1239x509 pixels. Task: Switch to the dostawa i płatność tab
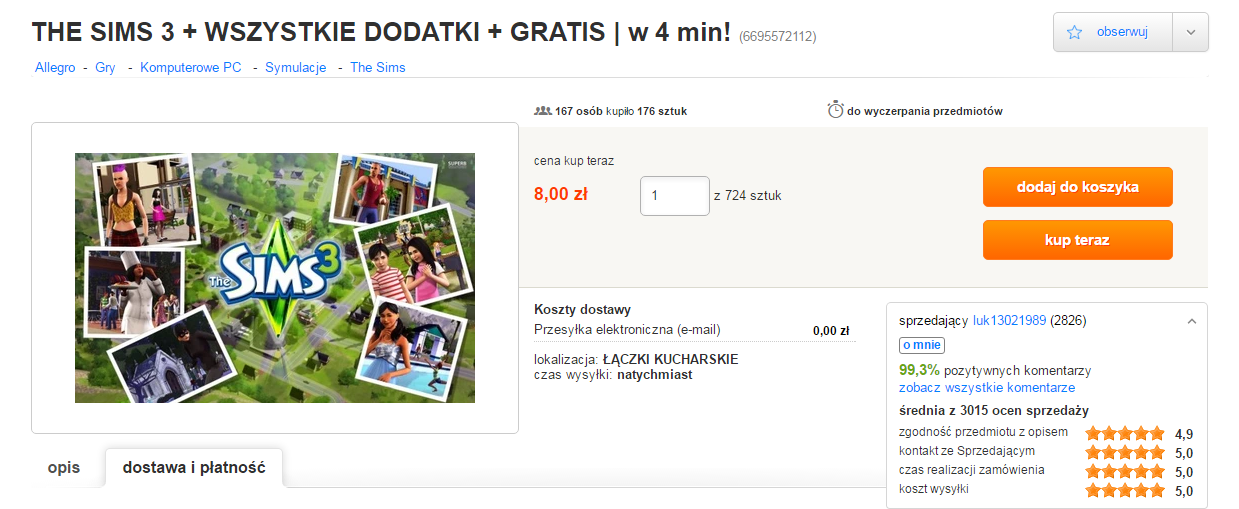[194, 468]
